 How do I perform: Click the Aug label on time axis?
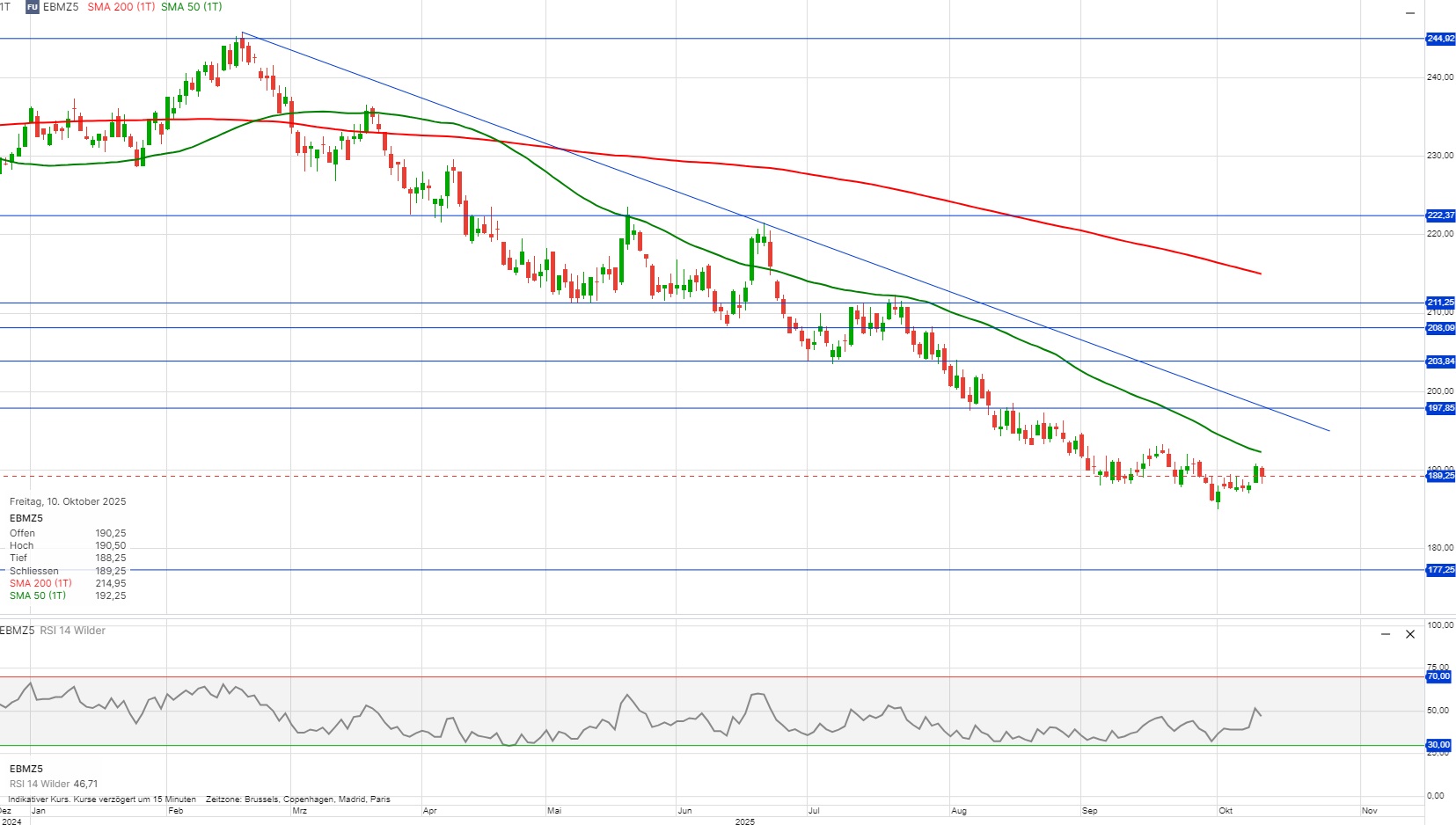coord(959,811)
